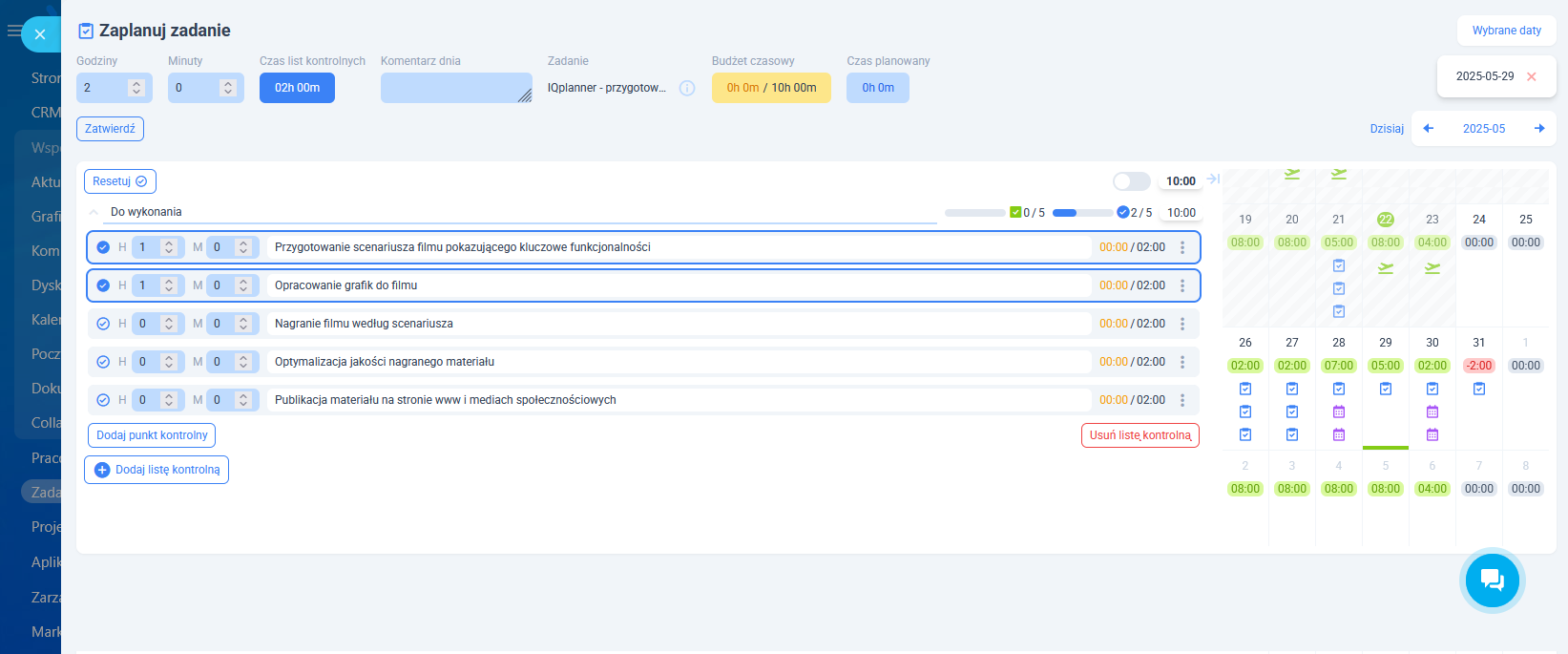
Task: Open the floating chat bubble icon
Action: tap(1492, 580)
